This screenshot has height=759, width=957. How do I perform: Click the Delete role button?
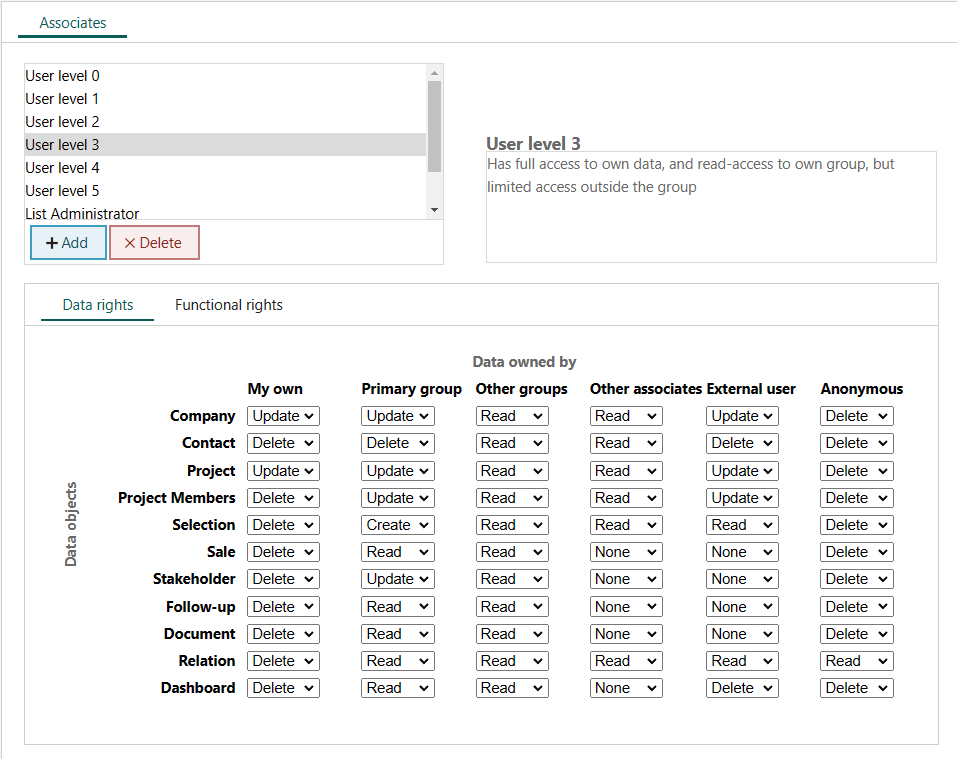154,243
